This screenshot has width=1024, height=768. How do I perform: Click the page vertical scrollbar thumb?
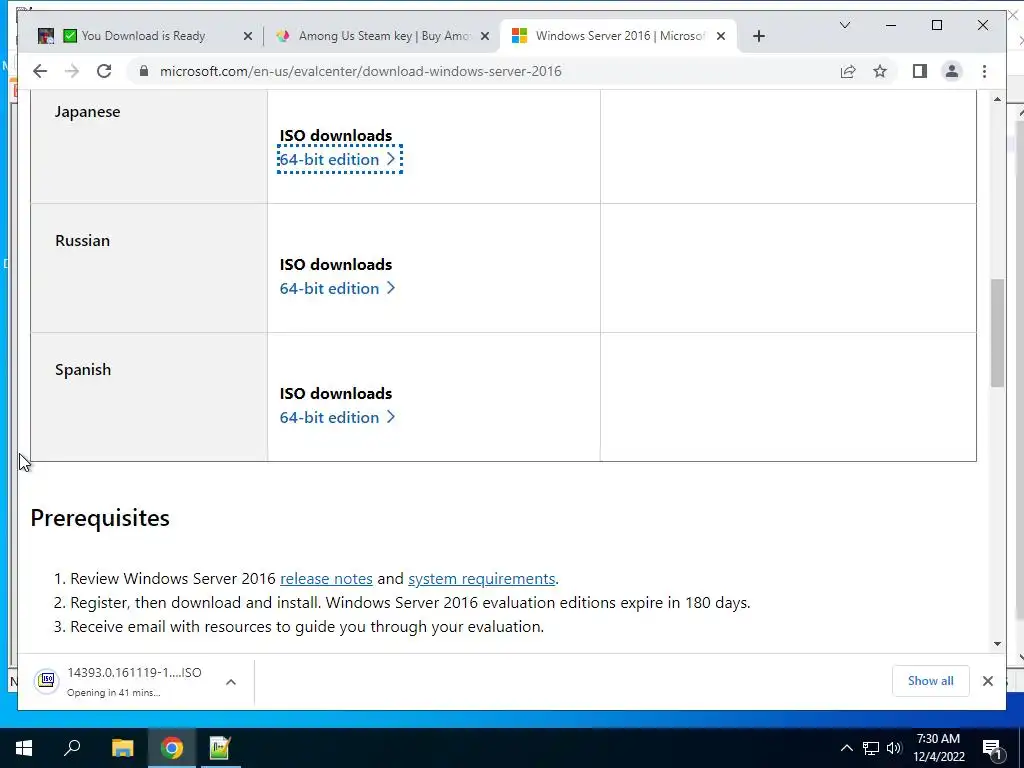[x=997, y=333]
